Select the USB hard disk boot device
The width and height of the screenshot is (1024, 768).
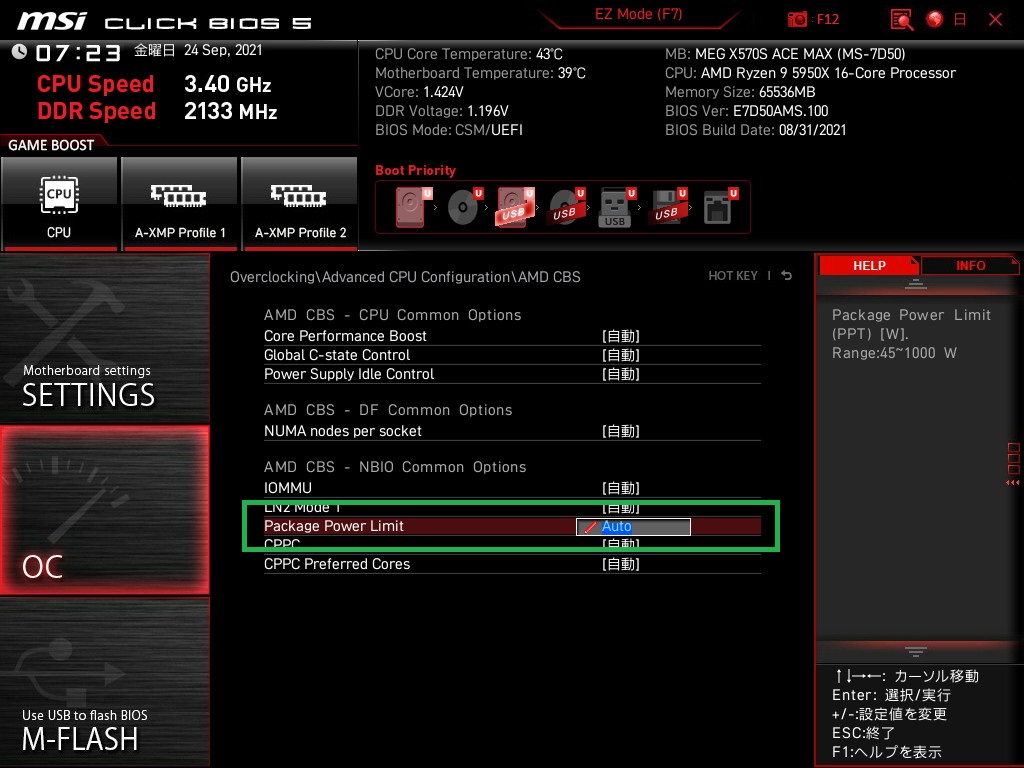point(515,207)
